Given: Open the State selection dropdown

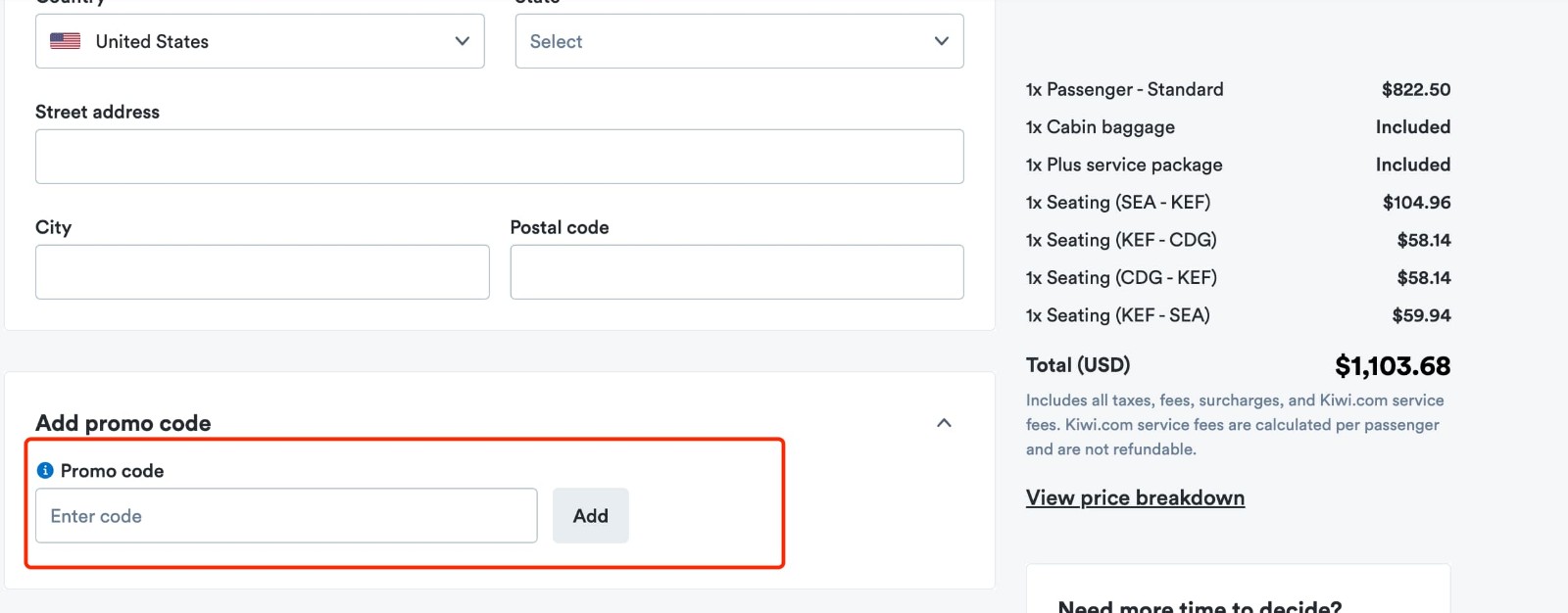Looking at the screenshot, I should pyautogui.click(x=739, y=41).
